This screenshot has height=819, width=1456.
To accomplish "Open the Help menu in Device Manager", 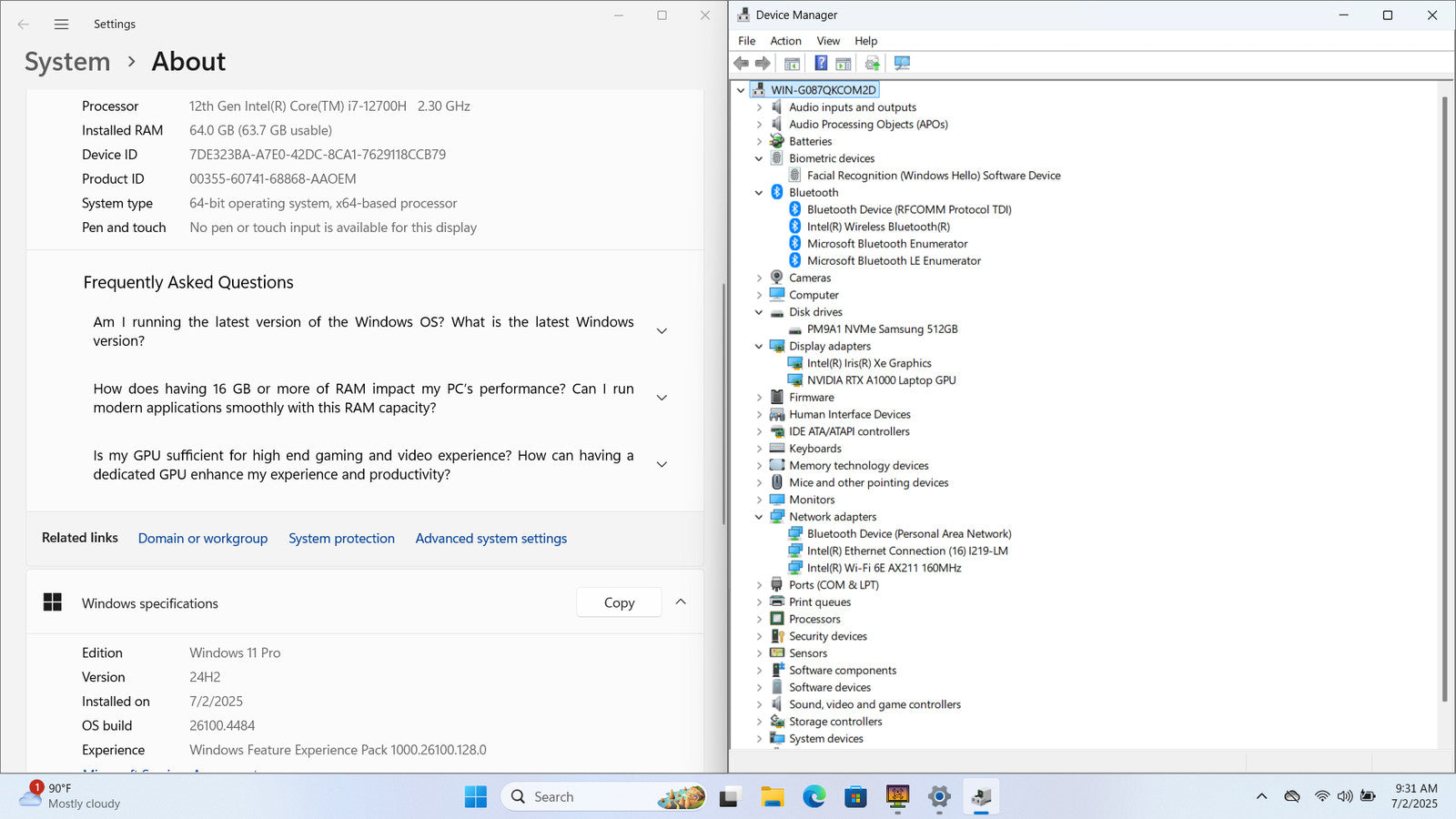I will pyautogui.click(x=866, y=41).
